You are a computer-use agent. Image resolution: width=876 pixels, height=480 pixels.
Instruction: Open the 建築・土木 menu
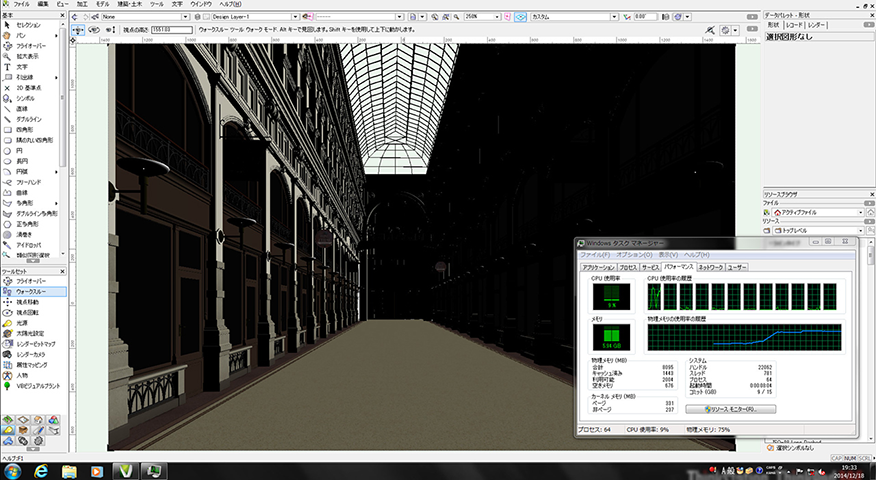point(129,4)
